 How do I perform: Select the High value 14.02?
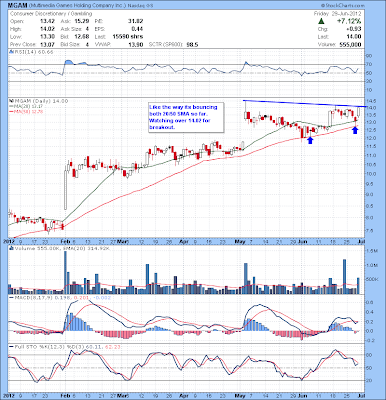(x=46, y=29)
